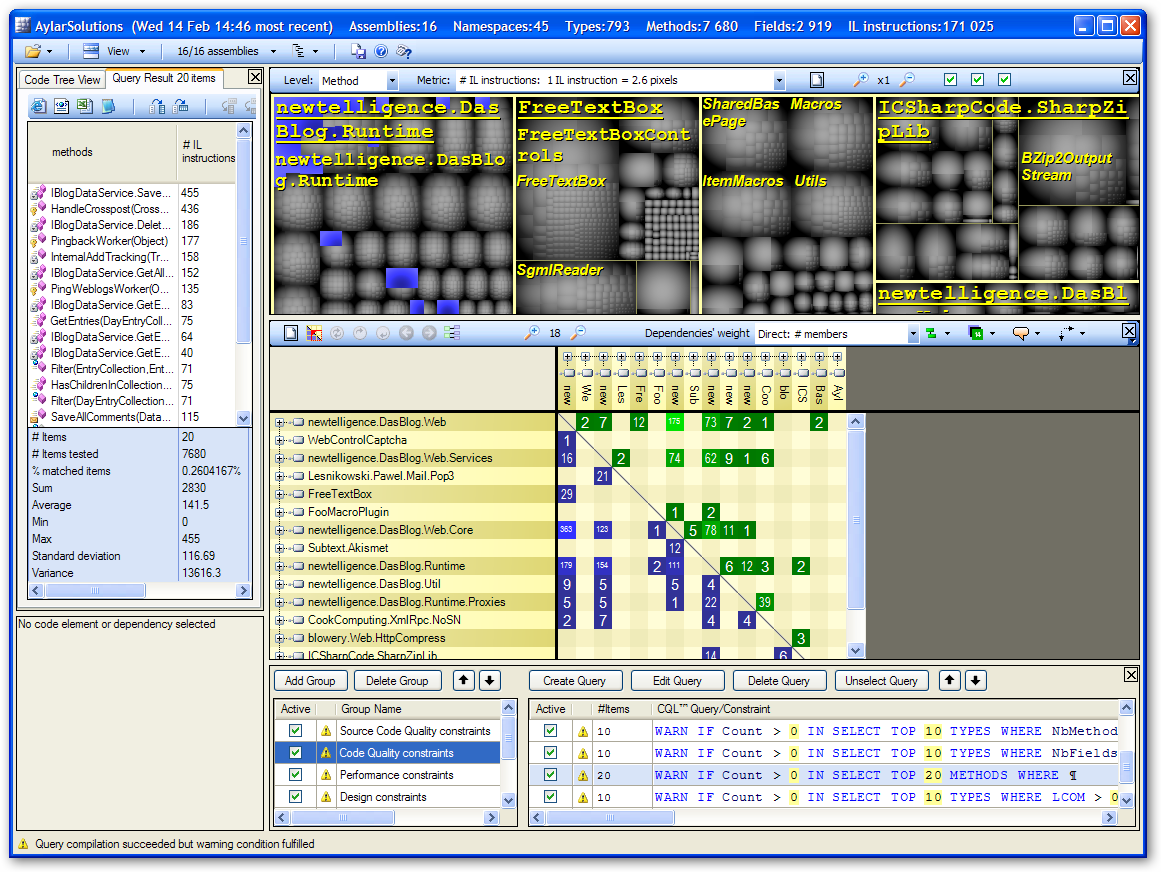The height and width of the screenshot is (872, 1161).
Task: Click the Create Query button
Action: coord(575,680)
